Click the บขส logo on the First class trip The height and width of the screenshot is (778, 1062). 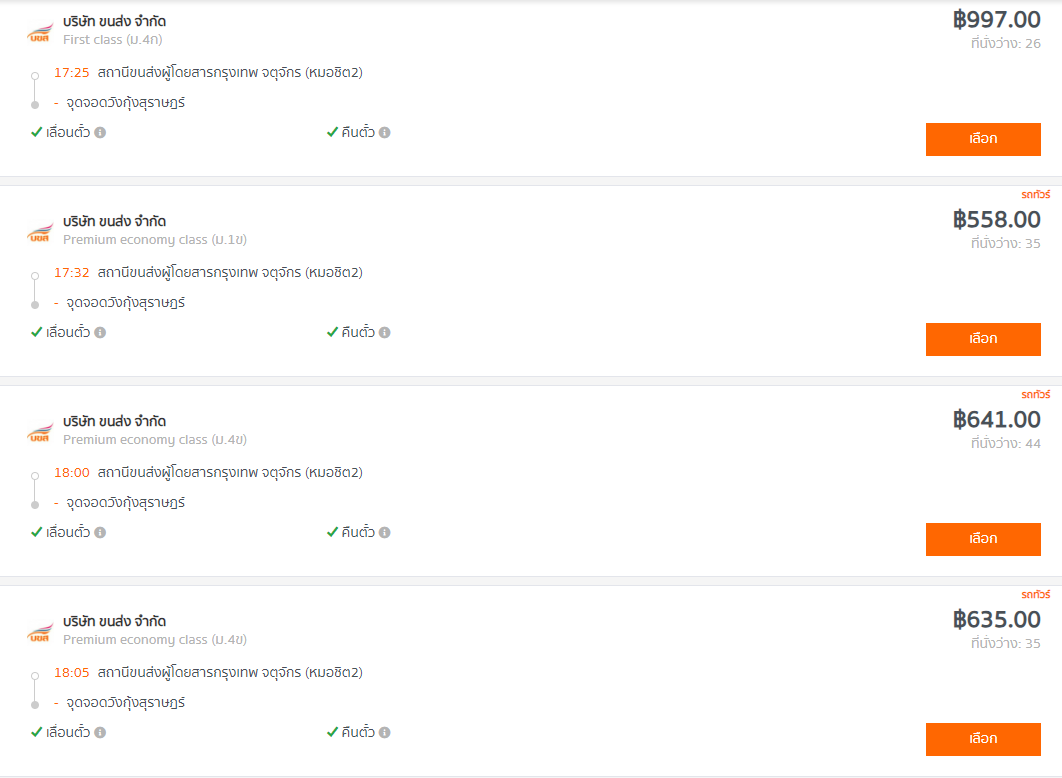click(40, 33)
